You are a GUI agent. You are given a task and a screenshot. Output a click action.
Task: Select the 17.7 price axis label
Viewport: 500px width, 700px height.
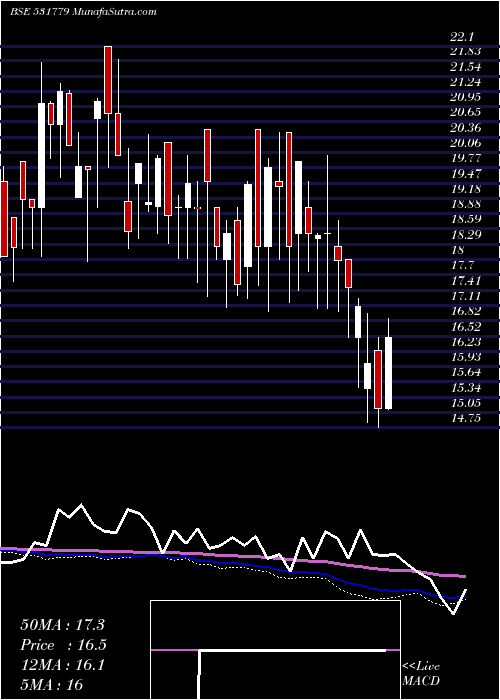pos(462,266)
